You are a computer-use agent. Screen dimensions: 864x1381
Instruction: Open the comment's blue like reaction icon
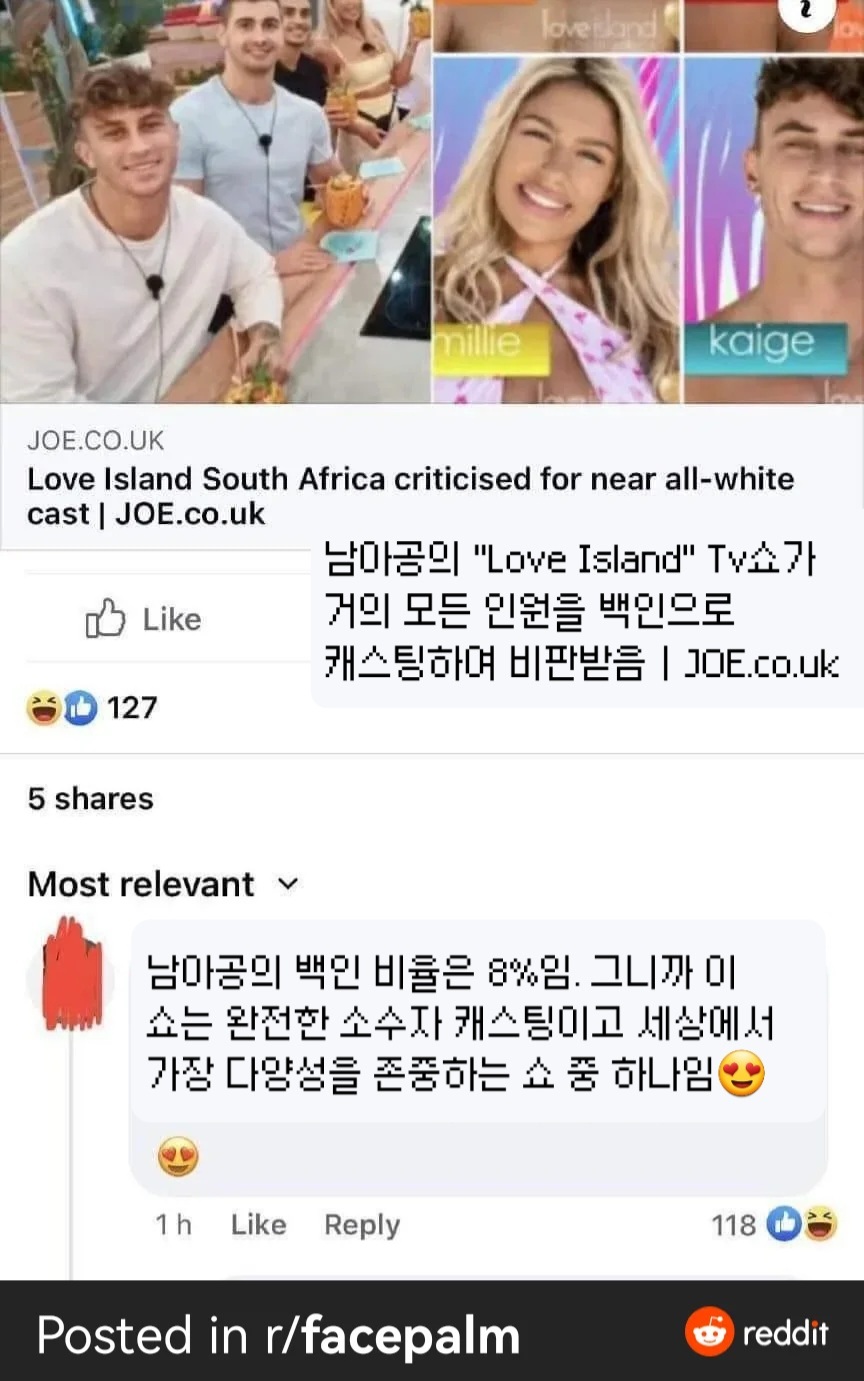tap(784, 1223)
